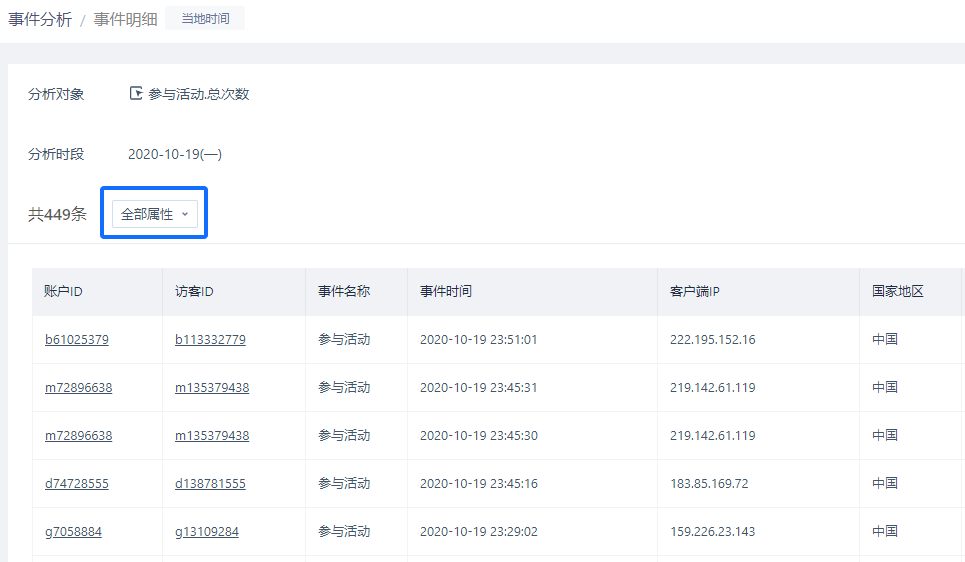Select the analysis period date 2020-10-19(一)
The image size is (965, 562).
(x=175, y=154)
